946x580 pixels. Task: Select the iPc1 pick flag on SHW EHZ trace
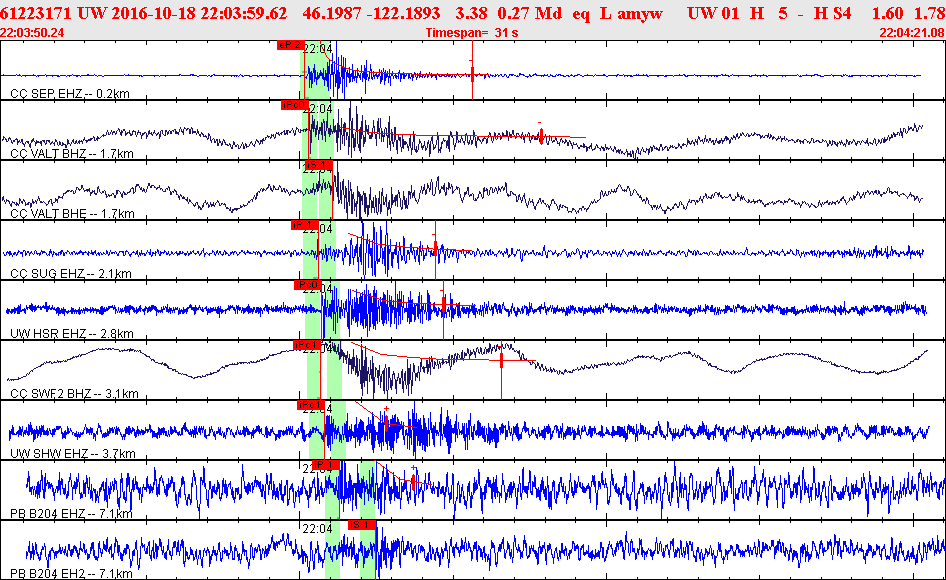311,405
